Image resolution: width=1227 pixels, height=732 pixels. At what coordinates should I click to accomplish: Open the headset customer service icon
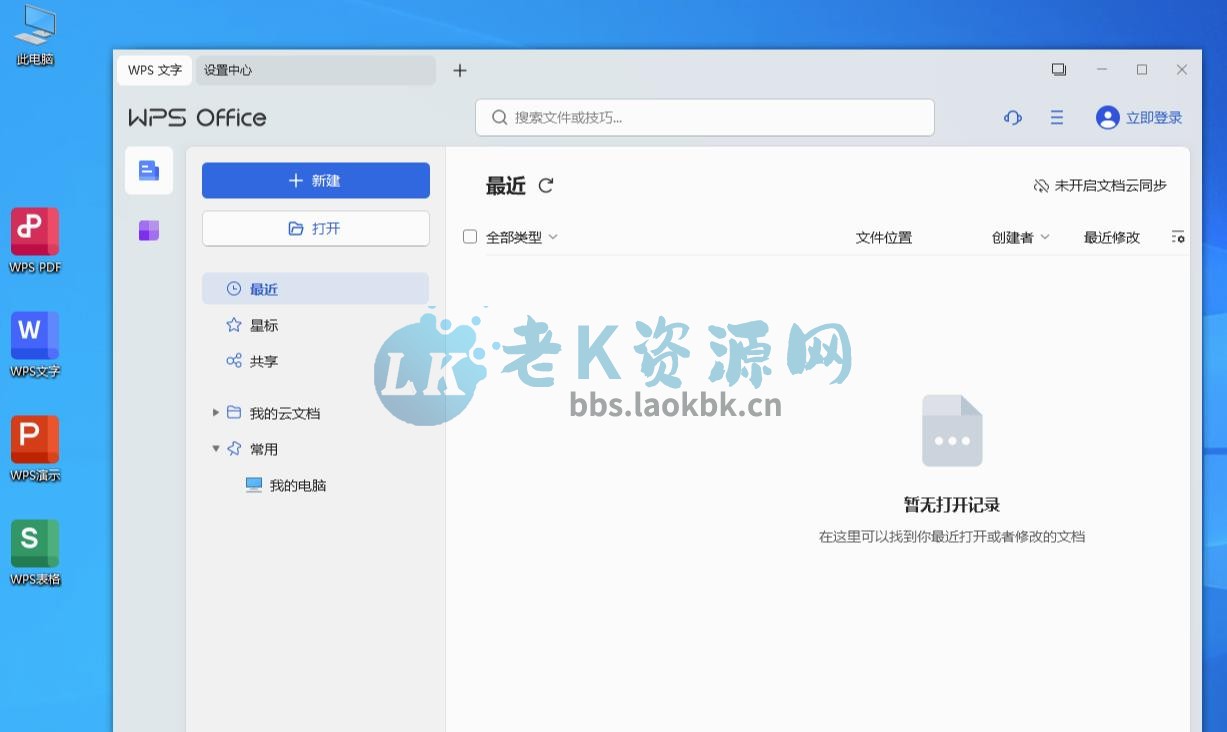[1012, 118]
